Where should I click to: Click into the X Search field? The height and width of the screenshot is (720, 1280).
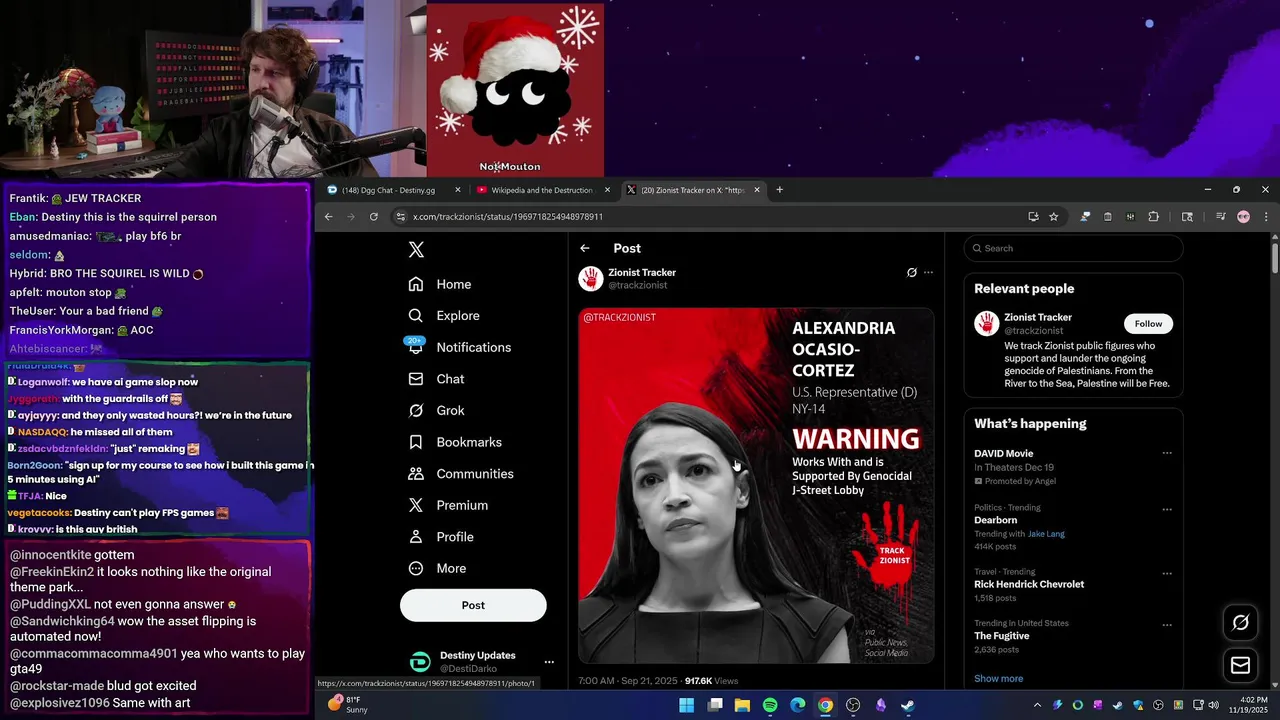click(1073, 248)
